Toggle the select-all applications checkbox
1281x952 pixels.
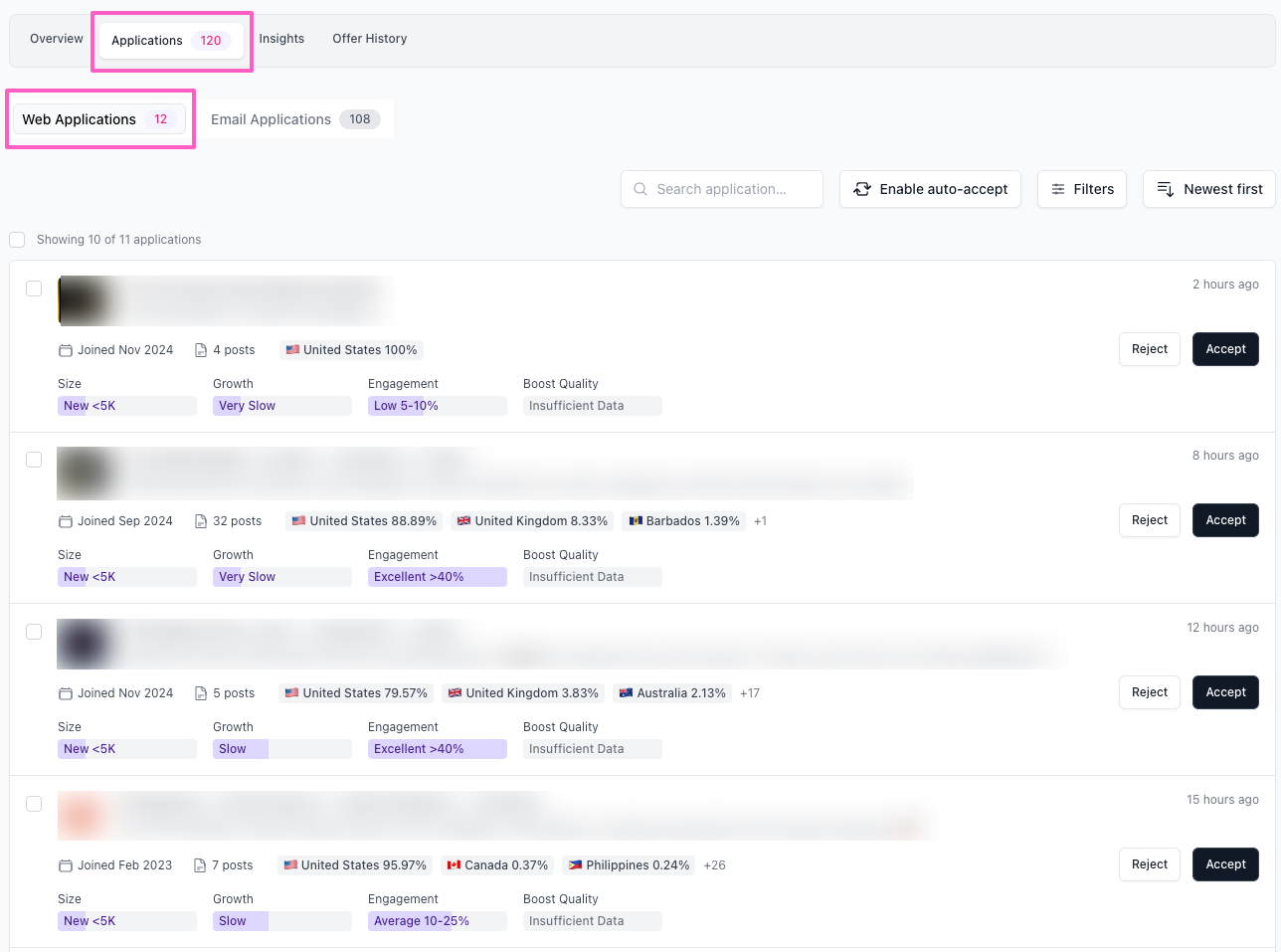click(17, 240)
